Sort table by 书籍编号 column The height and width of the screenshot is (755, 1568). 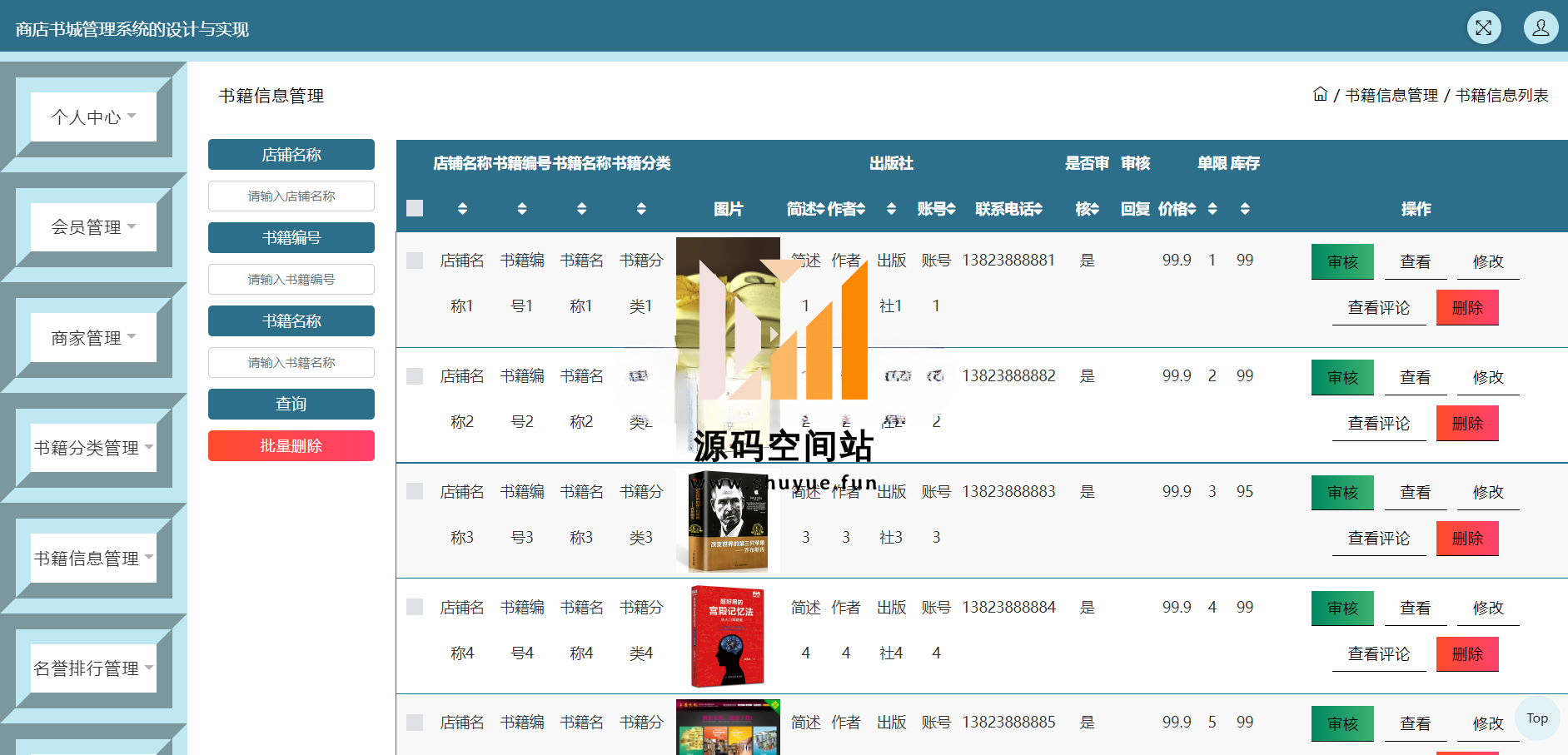point(522,209)
